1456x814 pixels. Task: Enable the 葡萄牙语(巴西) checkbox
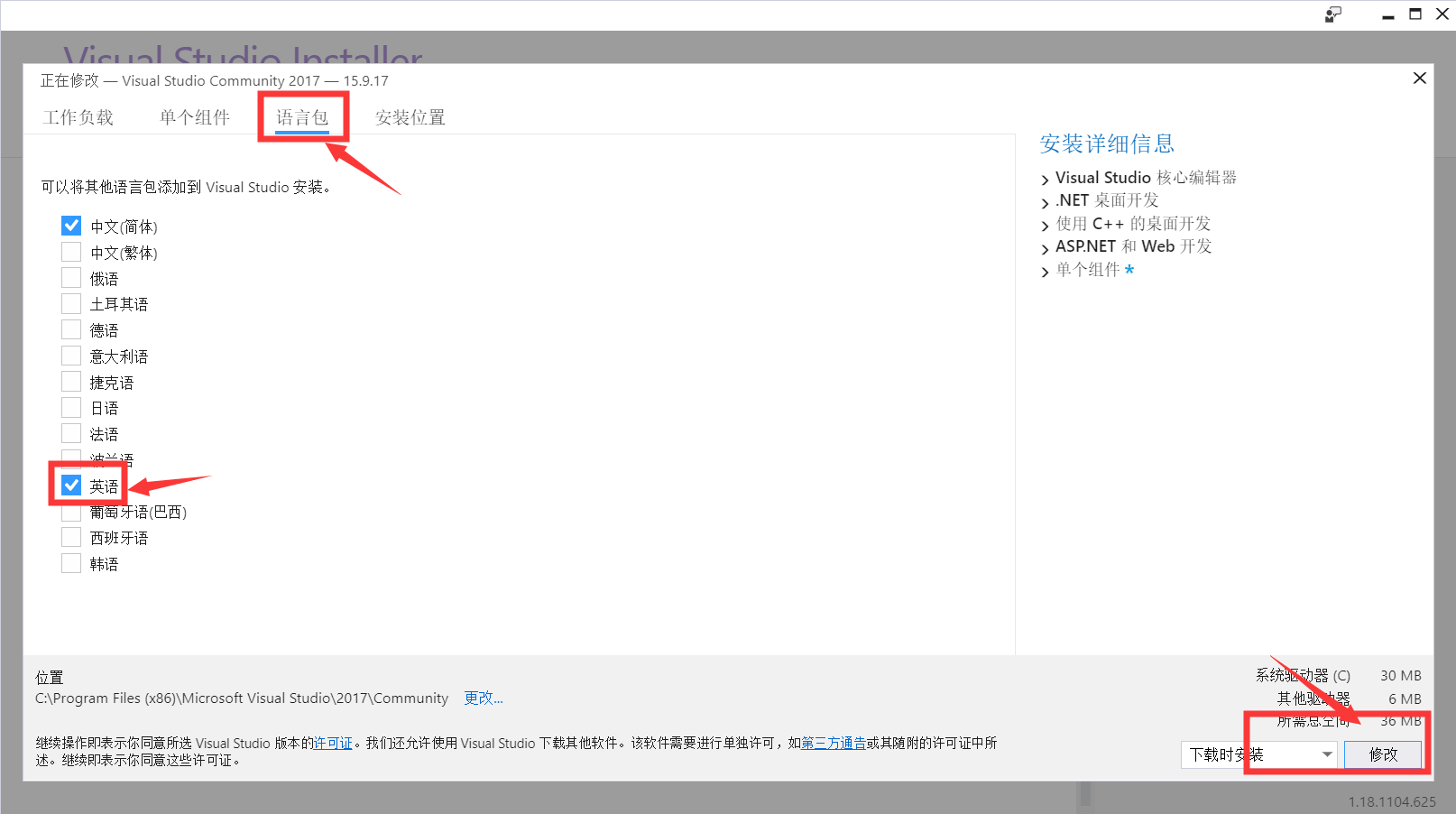tap(71, 512)
